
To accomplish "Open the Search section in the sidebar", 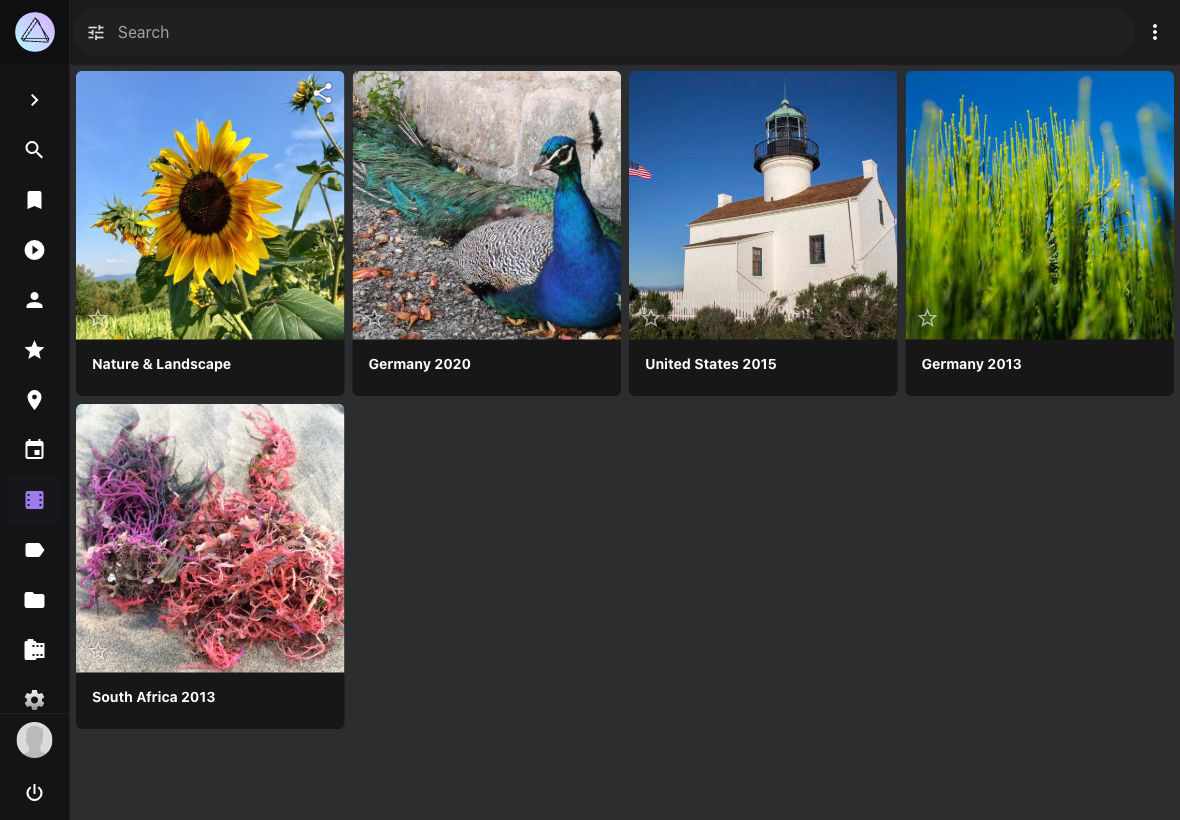I will tap(34, 150).
